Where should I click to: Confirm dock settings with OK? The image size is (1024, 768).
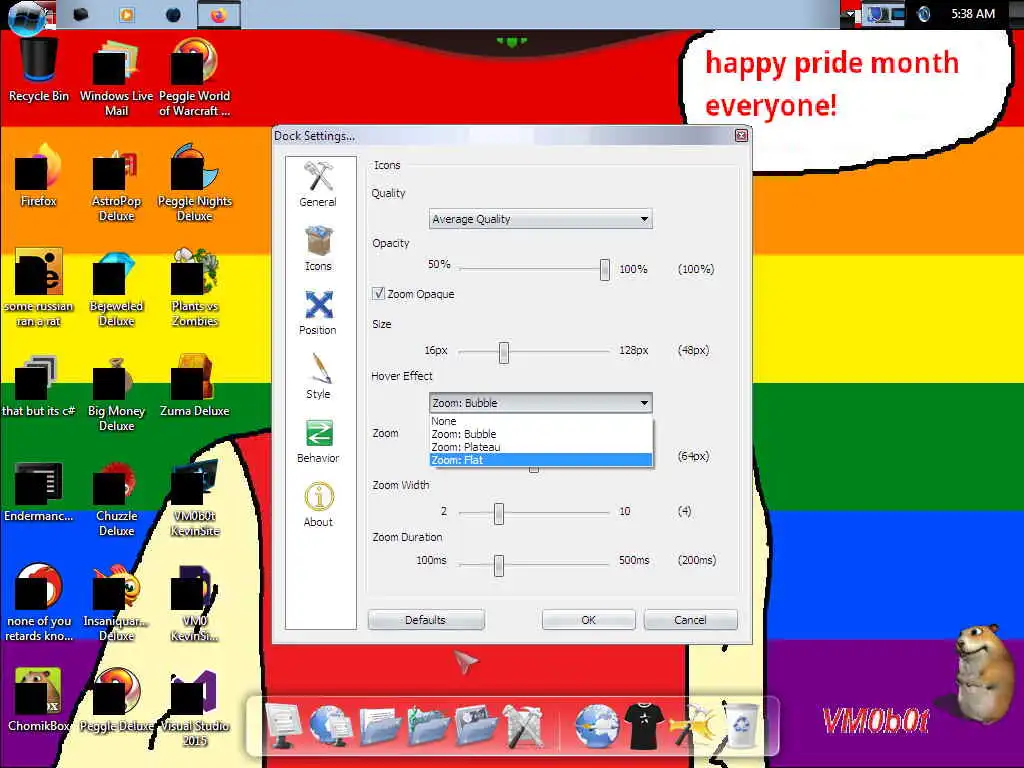click(x=588, y=620)
